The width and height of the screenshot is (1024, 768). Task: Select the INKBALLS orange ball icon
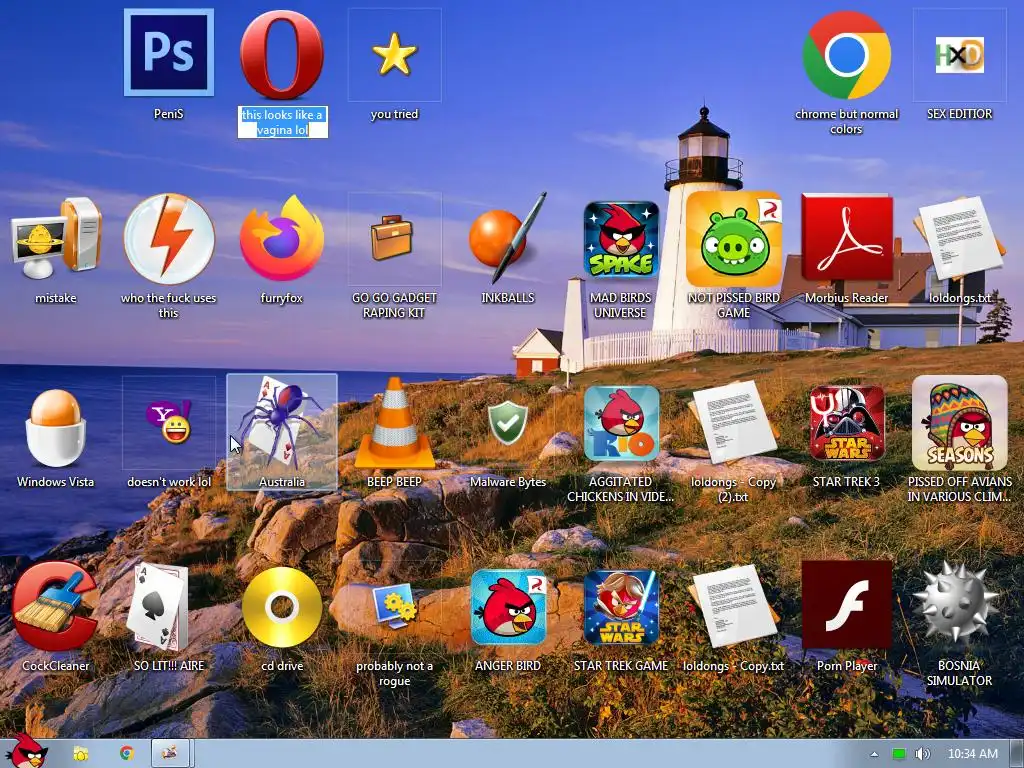tap(507, 238)
